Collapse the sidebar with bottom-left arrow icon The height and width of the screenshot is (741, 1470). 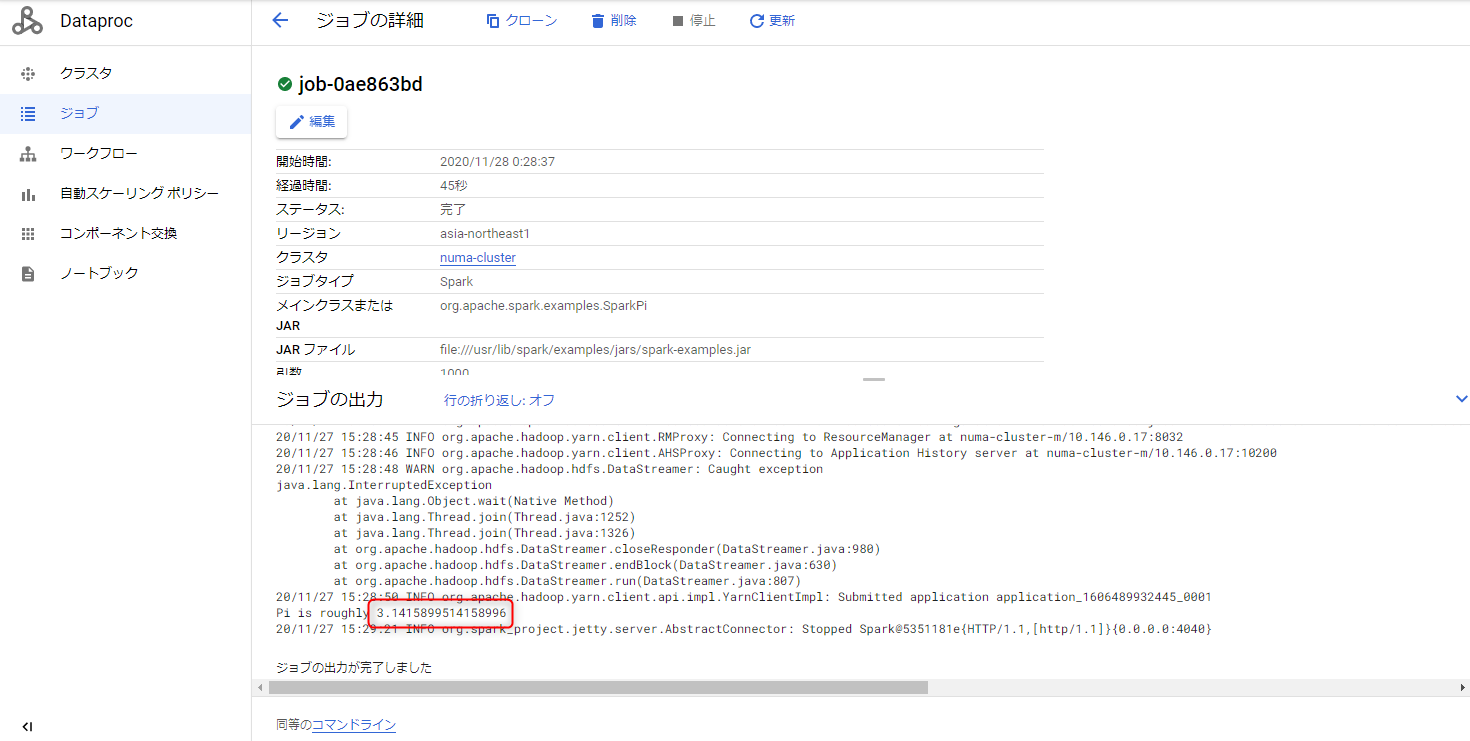(x=28, y=726)
